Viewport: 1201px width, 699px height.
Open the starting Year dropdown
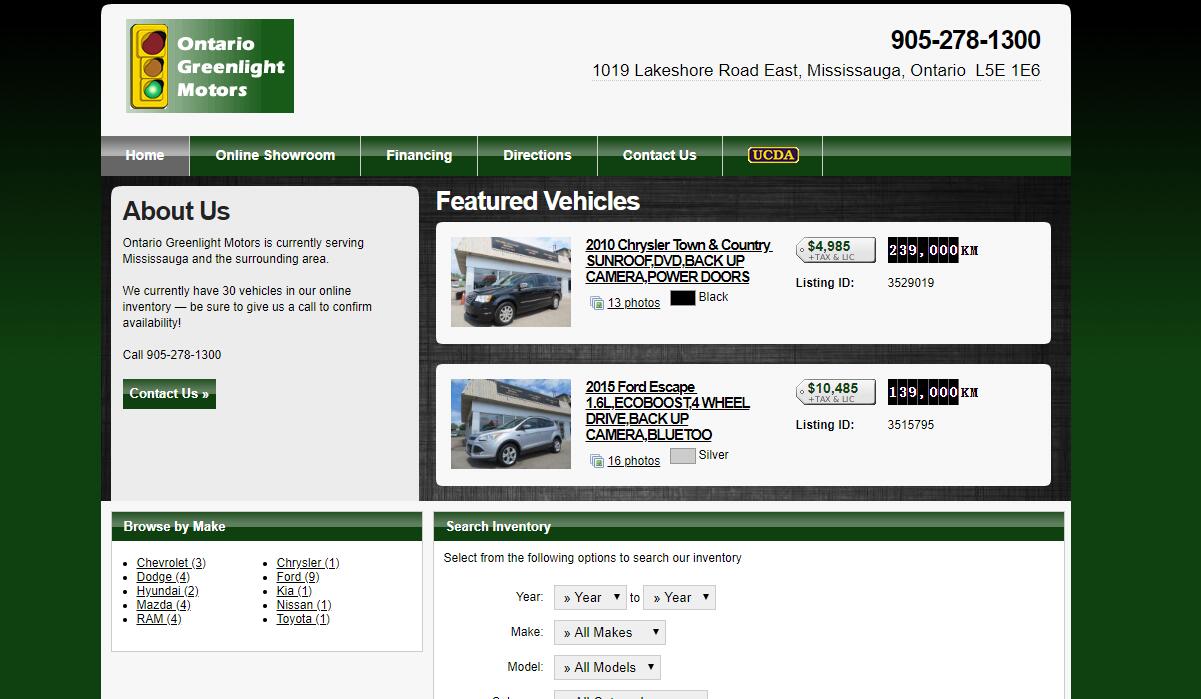click(590, 598)
